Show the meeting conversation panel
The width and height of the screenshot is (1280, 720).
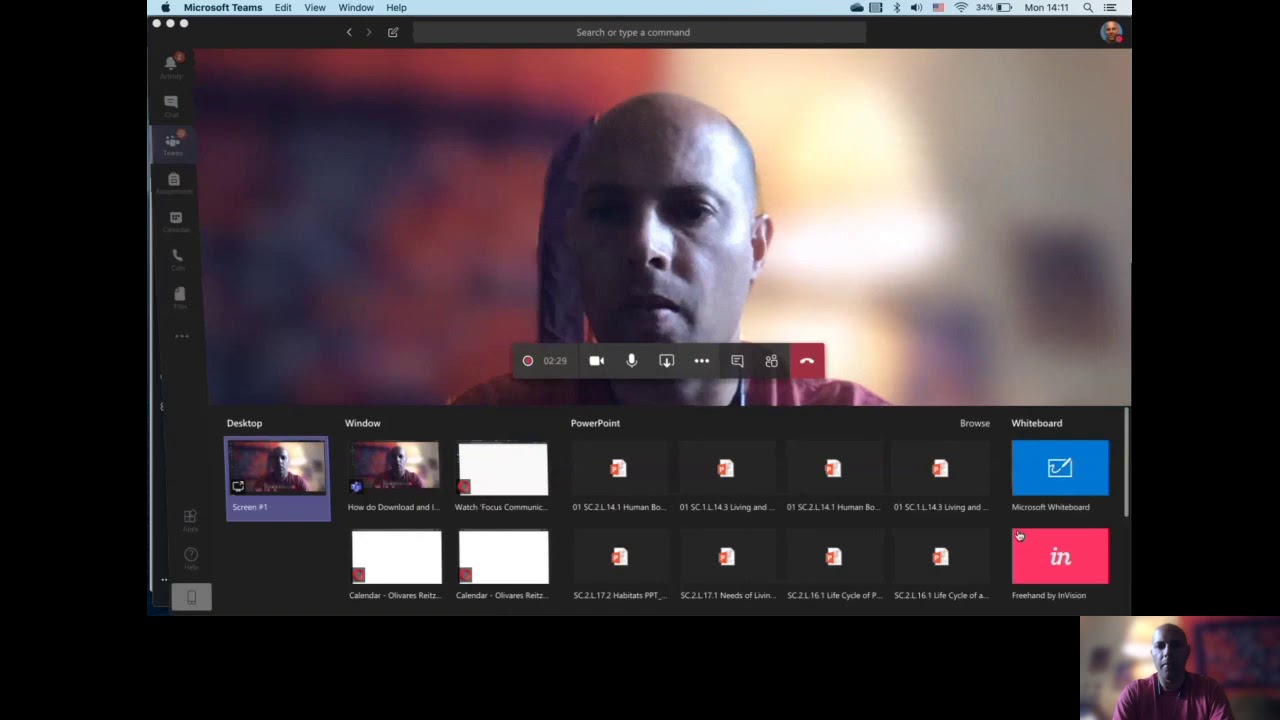click(x=737, y=361)
